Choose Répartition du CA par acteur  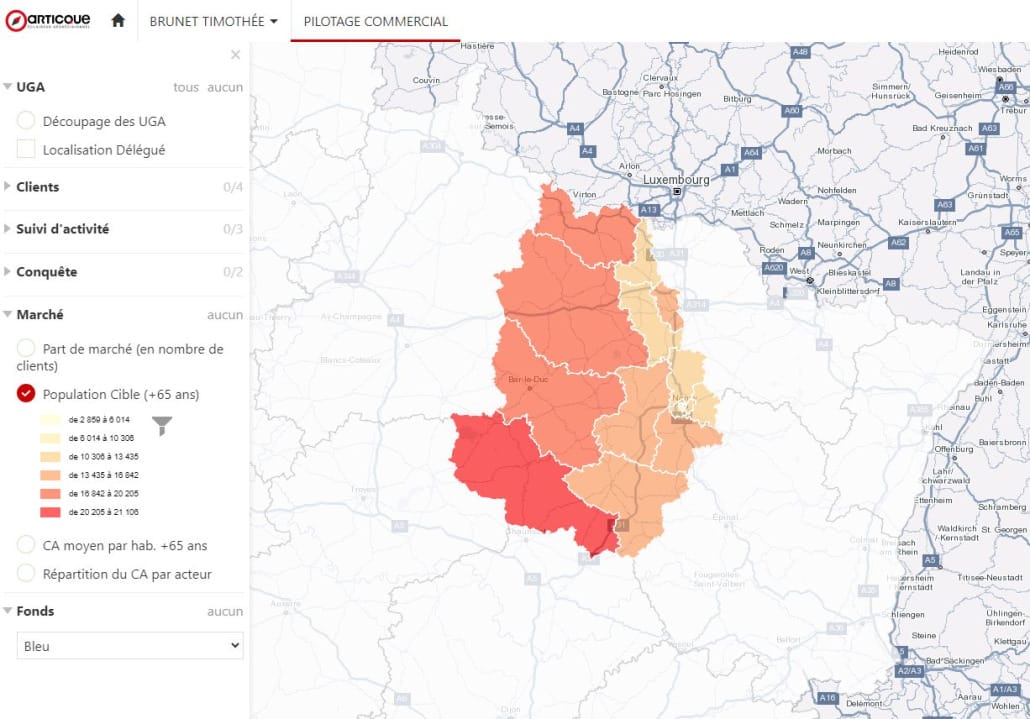pos(26,574)
